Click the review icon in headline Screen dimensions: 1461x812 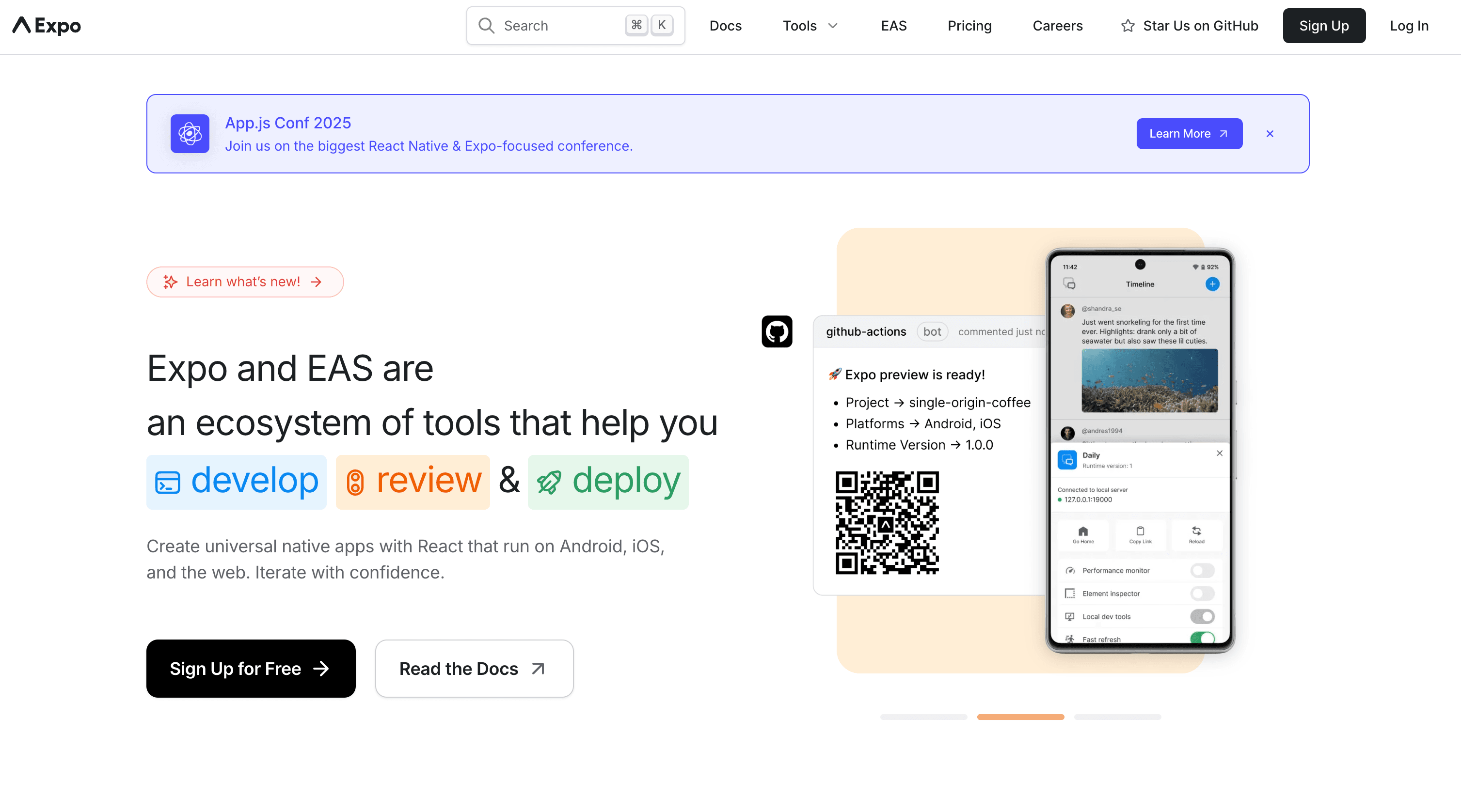tap(355, 482)
